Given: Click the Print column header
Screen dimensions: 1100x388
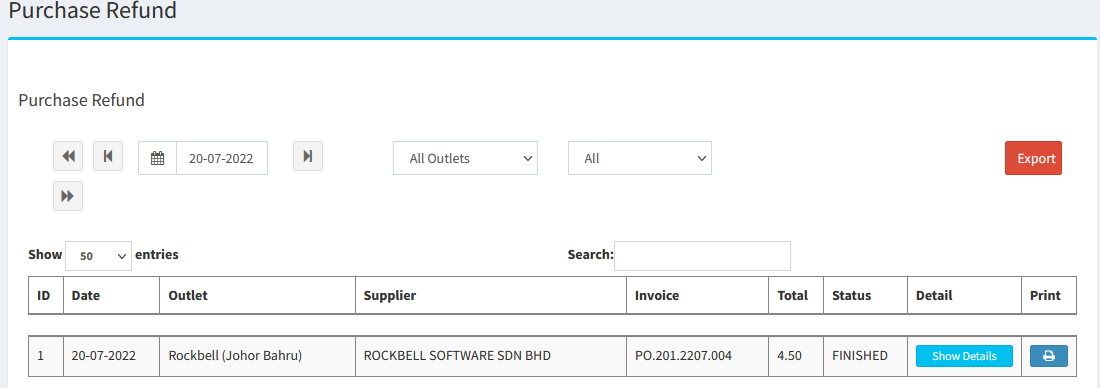Looking at the screenshot, I should tap(1049, 295).
